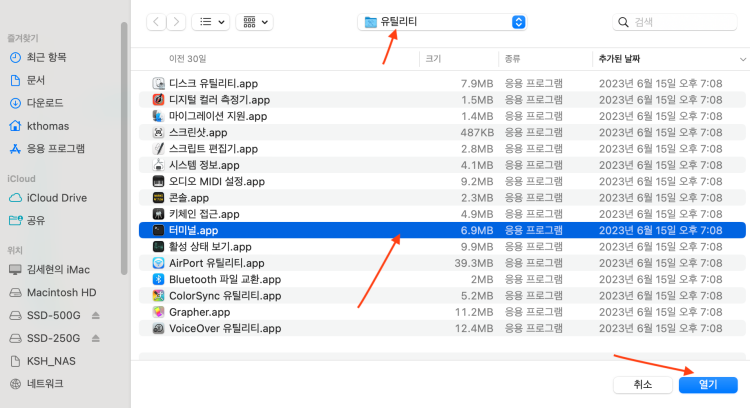Eject the SSD-250G drive
Viewport: 750px width, 408px height.
[96, 338]
